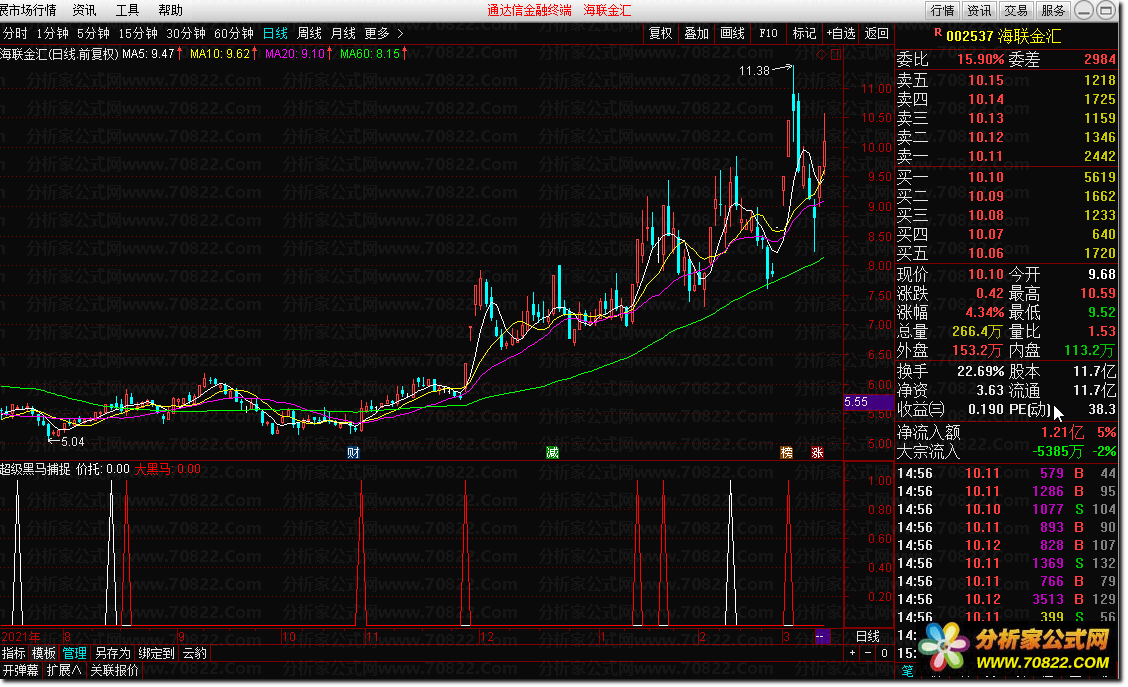Click the 资讯 button at top right
Viewport: 1128px width, 687px height.
pyautogui.click(x=979, y=10)
